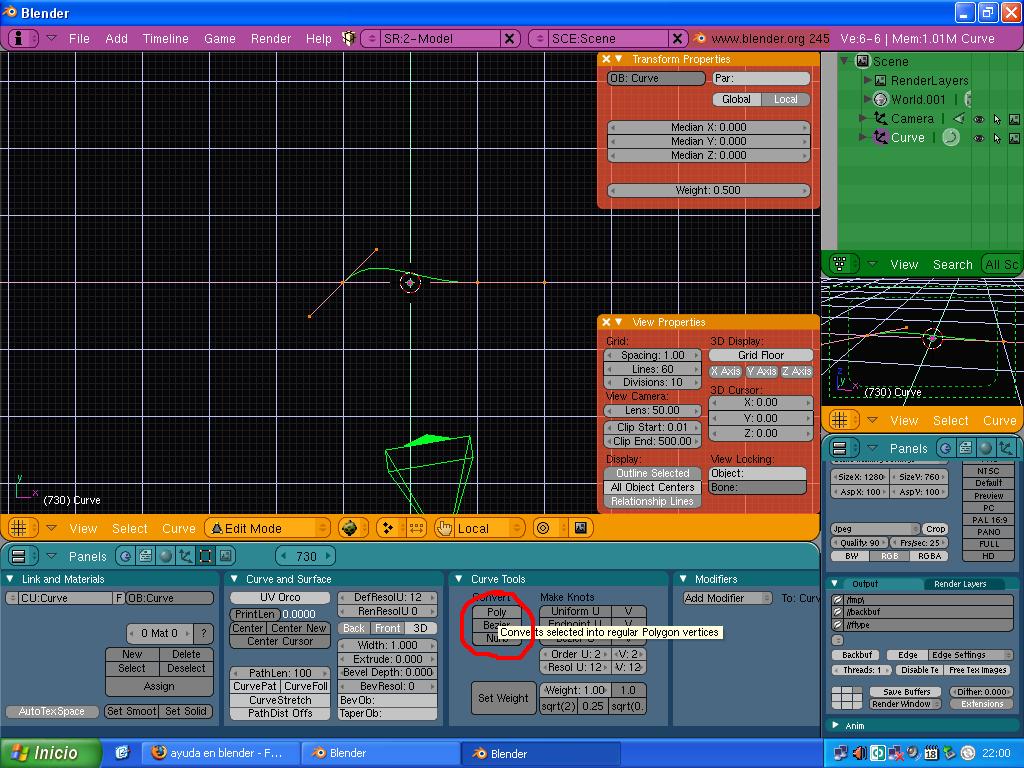Click the transform manipulator hand icon
The height and width of the screenshot is (768, 1024).
445,528
